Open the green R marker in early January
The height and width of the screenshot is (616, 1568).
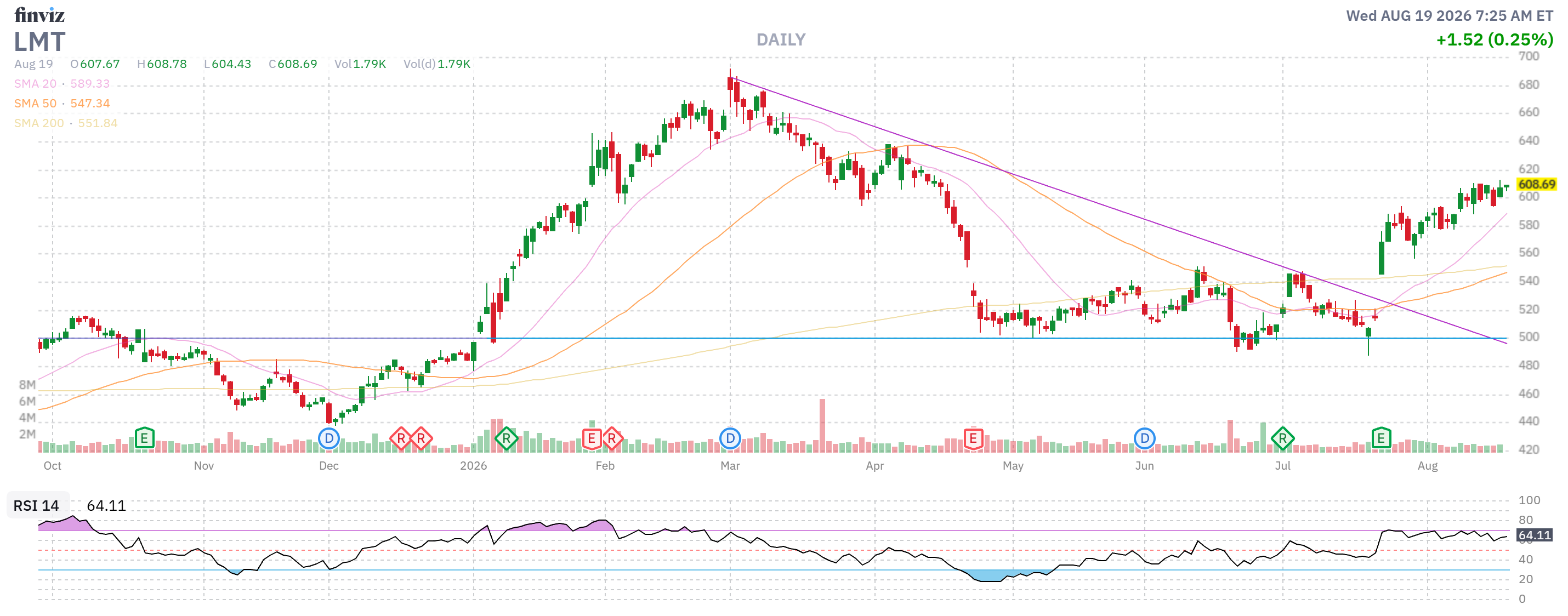pyautogui.click(x=506, y=438)
